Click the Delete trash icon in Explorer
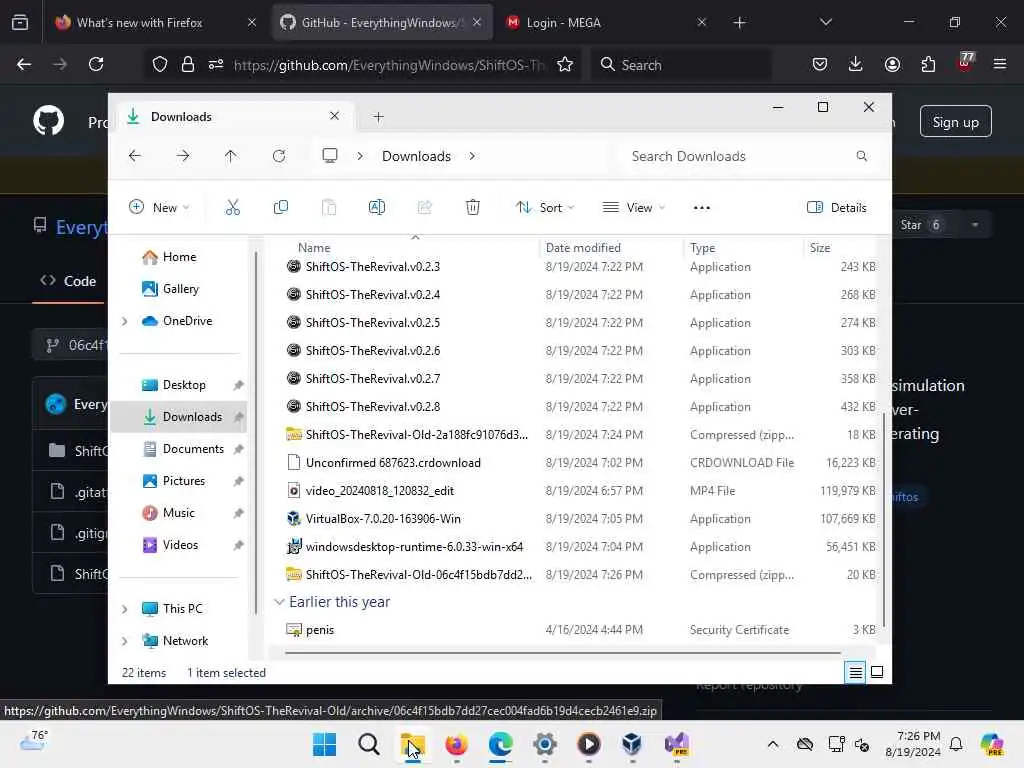Screen dimensions: 1024x768 click(473, 208)
